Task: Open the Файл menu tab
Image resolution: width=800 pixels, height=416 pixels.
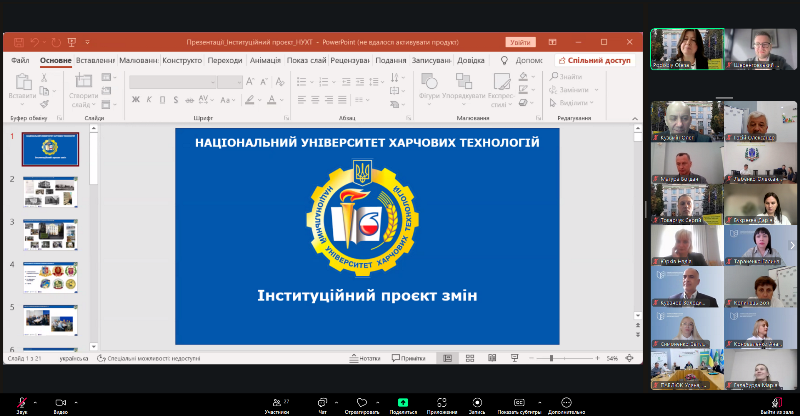Action: click(x=20, y=60)
